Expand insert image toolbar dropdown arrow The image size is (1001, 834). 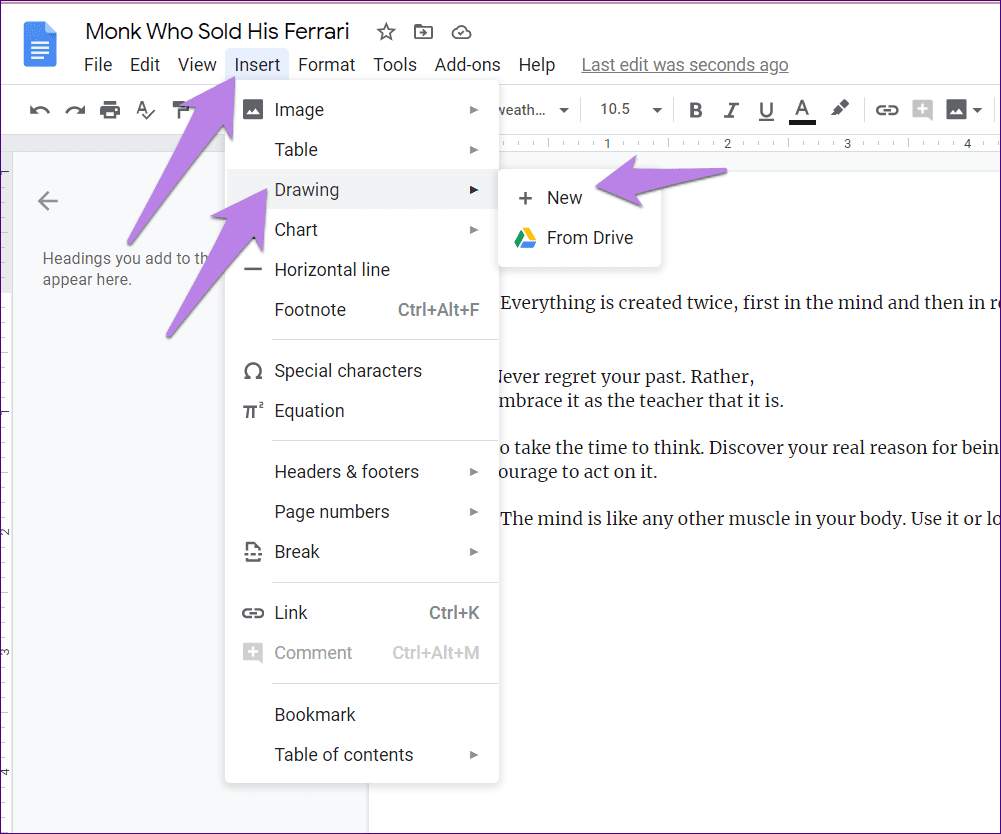tap(977, 110)
